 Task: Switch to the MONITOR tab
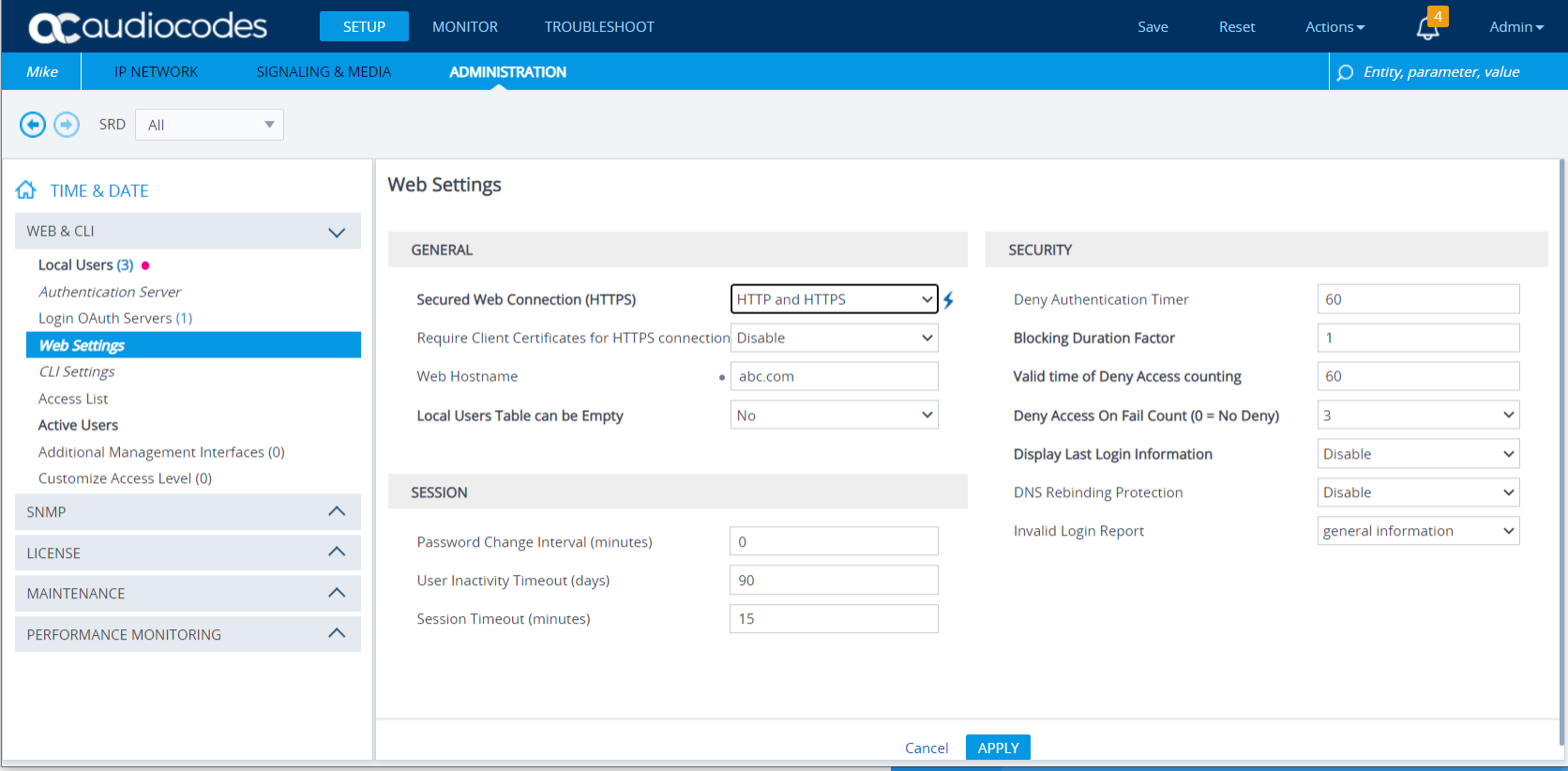pyautogui.click(x=465, y=27)
